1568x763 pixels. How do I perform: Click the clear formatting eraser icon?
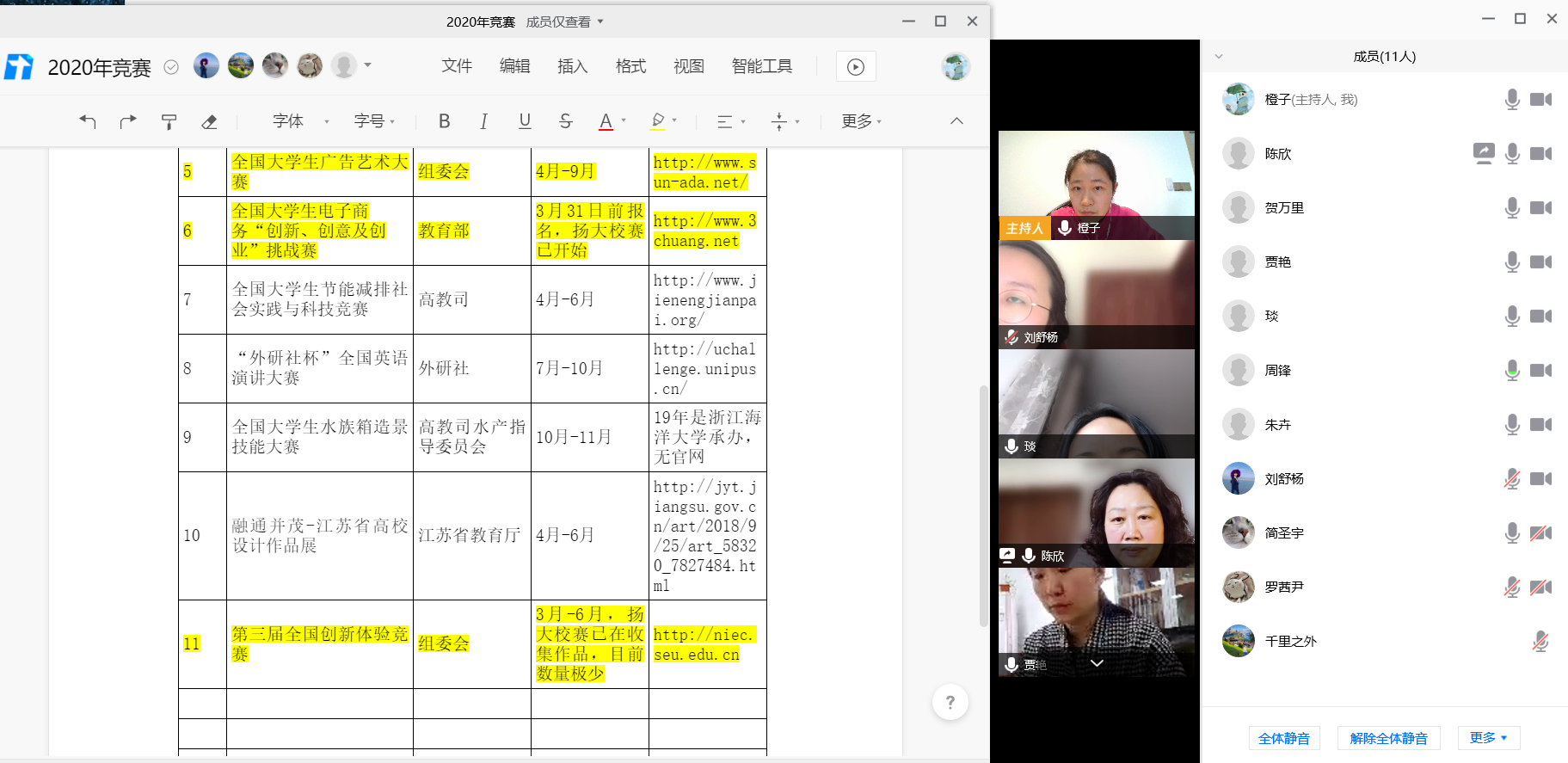(x=209, y=121)
